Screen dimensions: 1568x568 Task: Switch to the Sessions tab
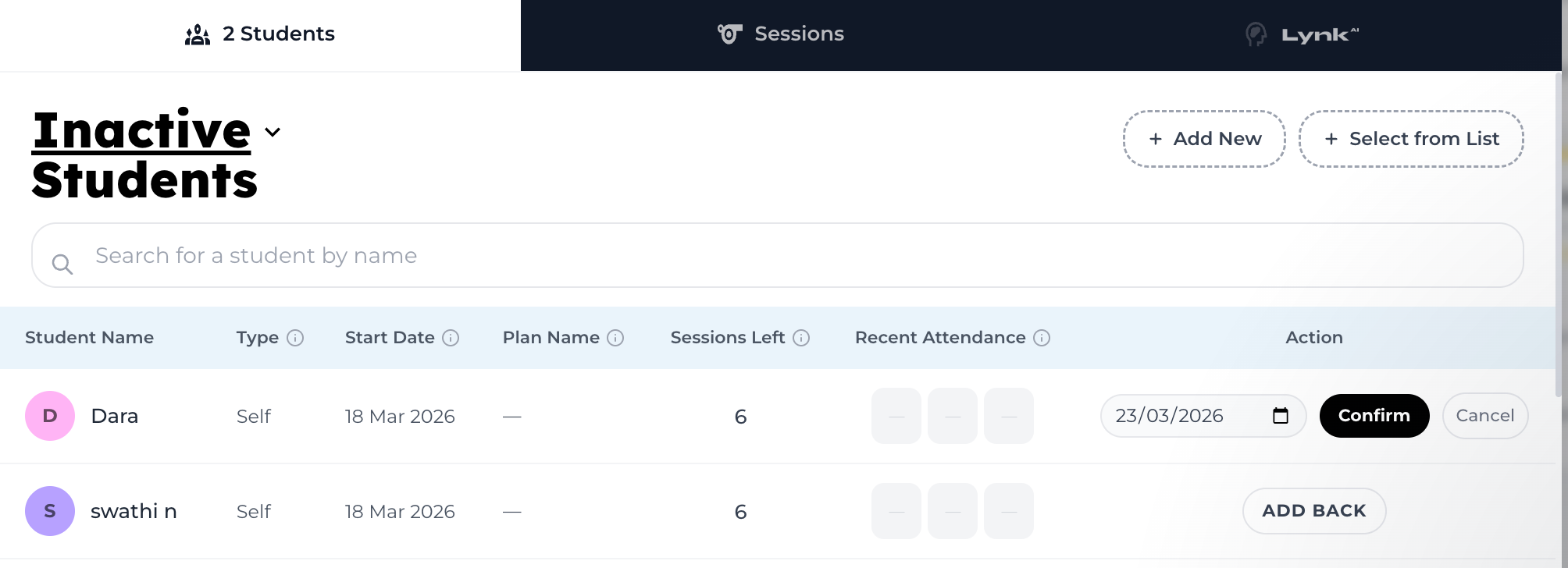781,34
